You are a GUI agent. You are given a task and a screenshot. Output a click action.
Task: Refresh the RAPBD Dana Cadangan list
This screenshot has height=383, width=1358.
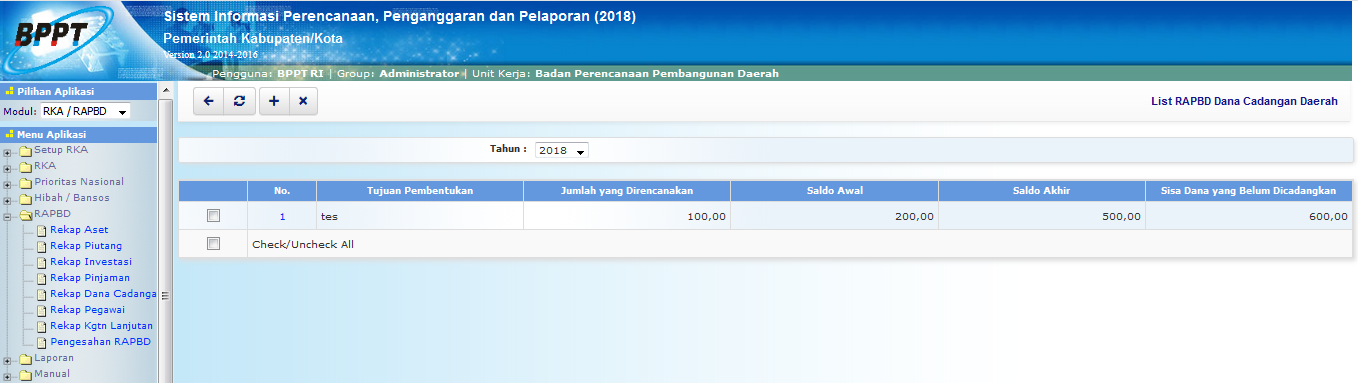238,101
